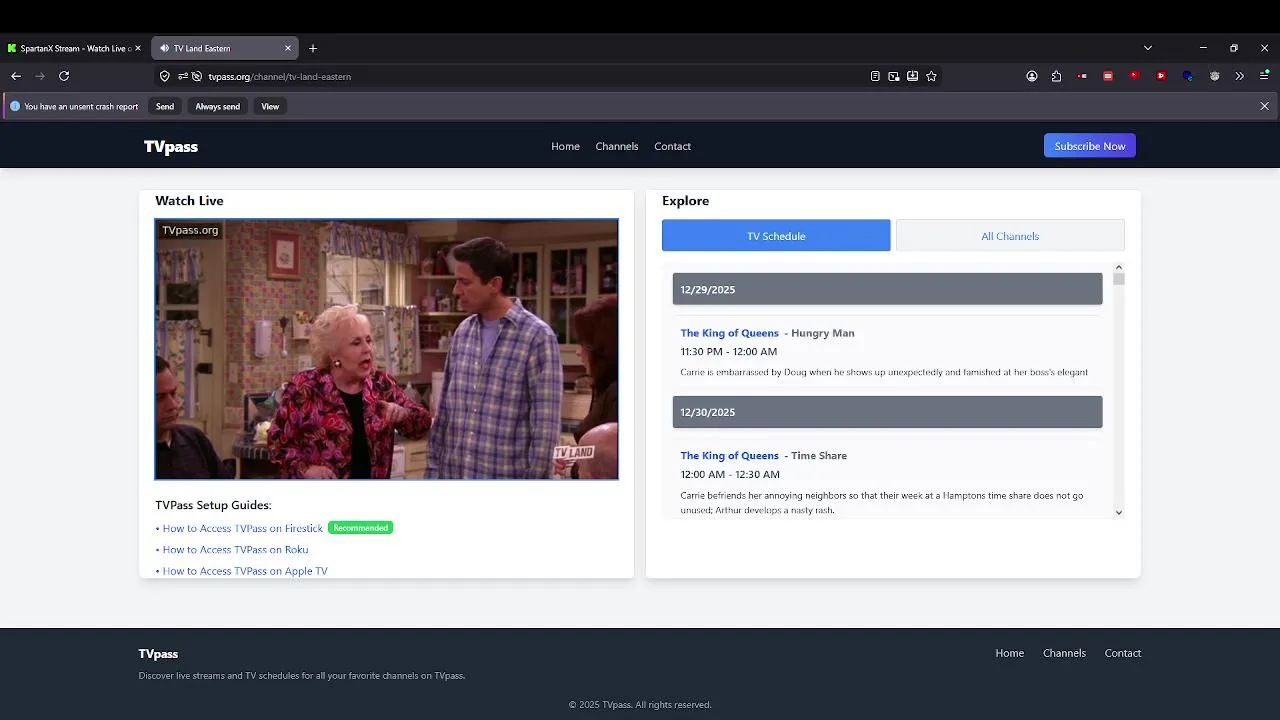Switch to the SpartanX Stream tab
This screenshot has height=720, width=1280.
(x=74, y=48)
